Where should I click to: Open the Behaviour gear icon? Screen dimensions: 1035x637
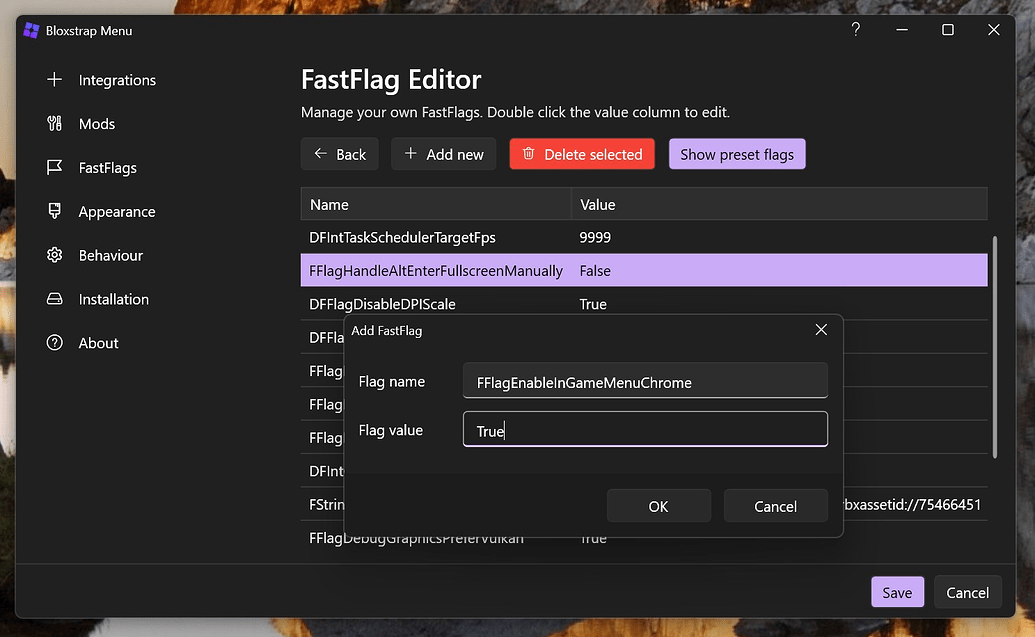point(54,255)
